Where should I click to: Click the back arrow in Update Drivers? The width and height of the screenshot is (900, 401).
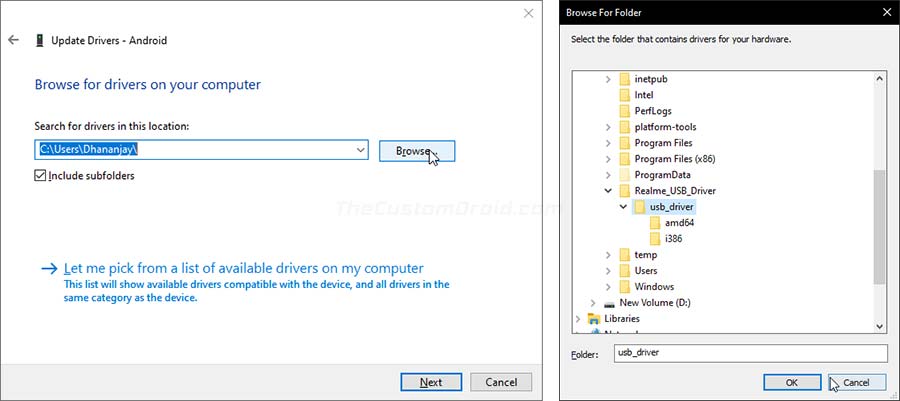click(13, 40)
